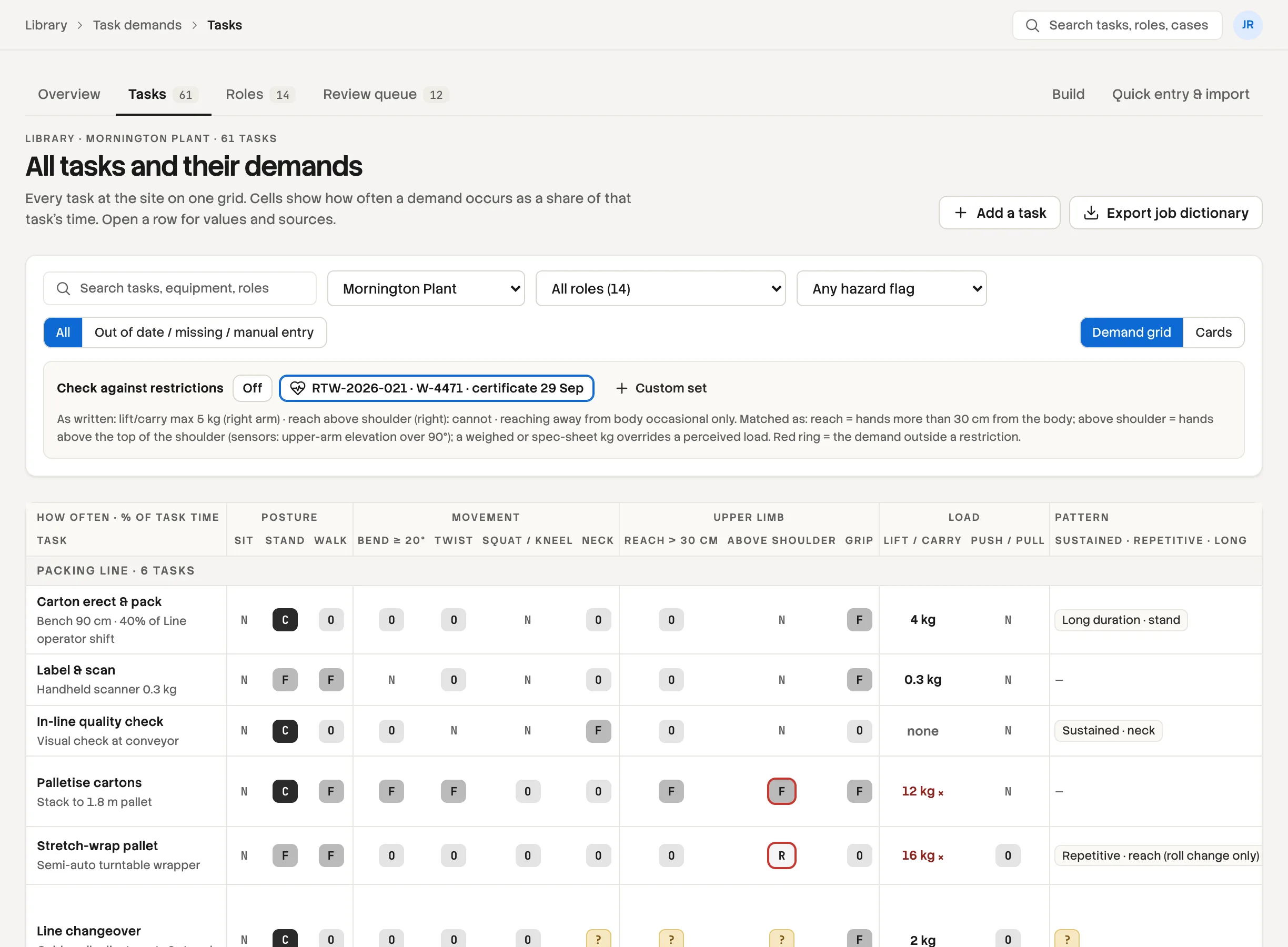1288x947 pixels.
Task: Click the yellow ? pattern cell for Line changeover
Action: tap(1066, 939)
